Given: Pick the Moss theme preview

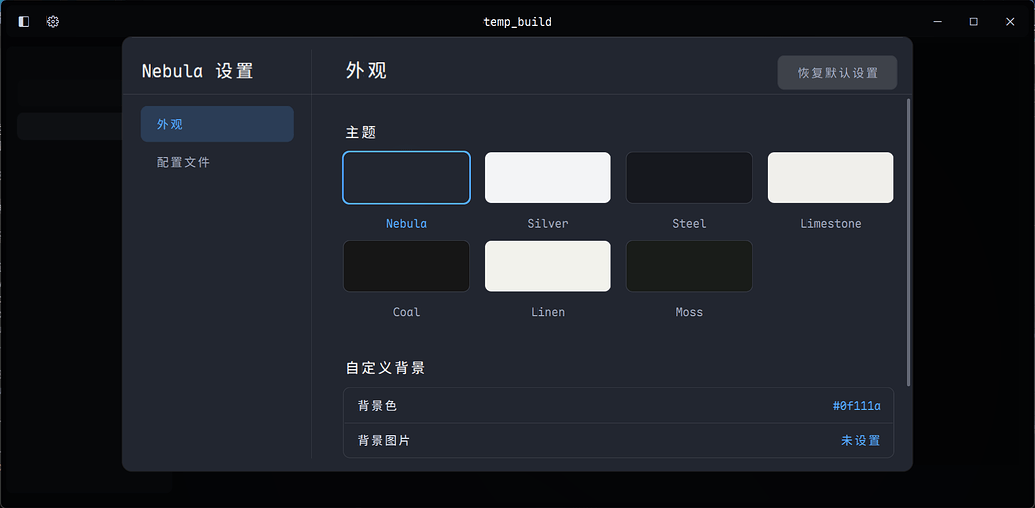Looking at the screenshot, I should point(689,266).
